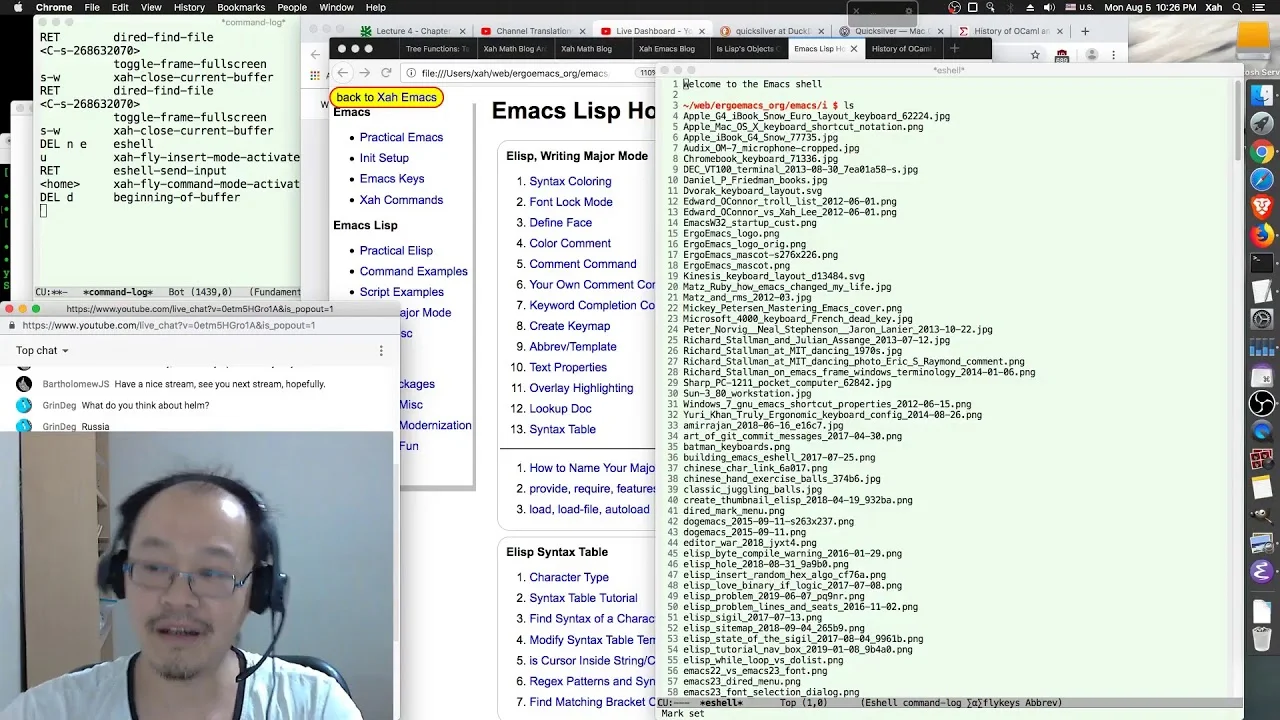Bookmark page with the star icon
The height and width of the screenshot is (720, 1280).
click(1035, 55)
